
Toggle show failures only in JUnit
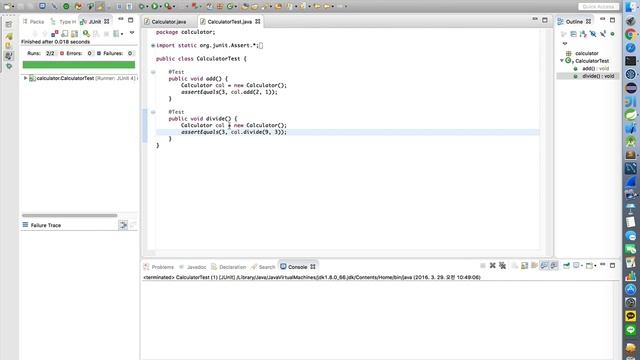click(55, 33)
